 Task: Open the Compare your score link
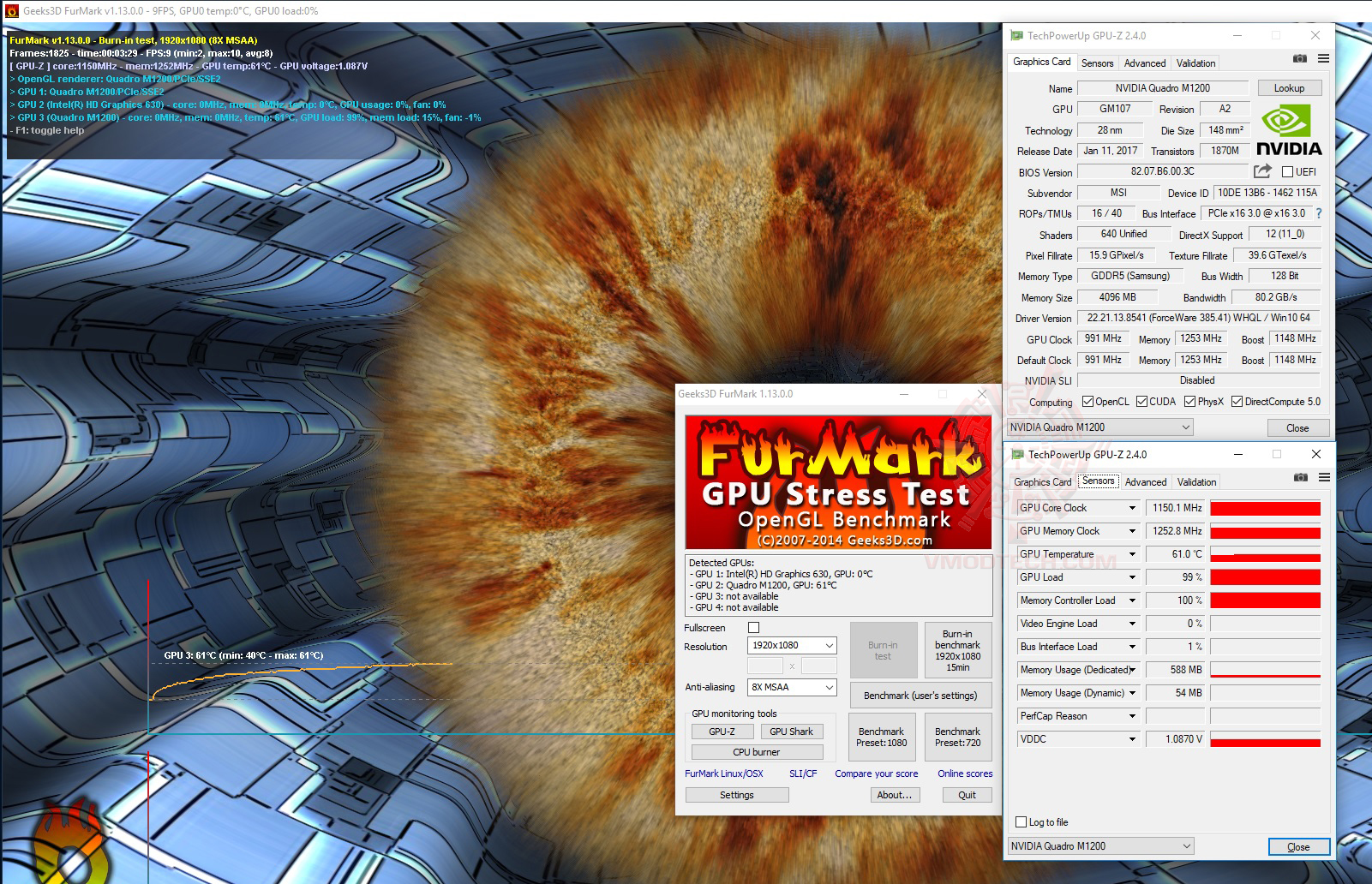[877, 773]
